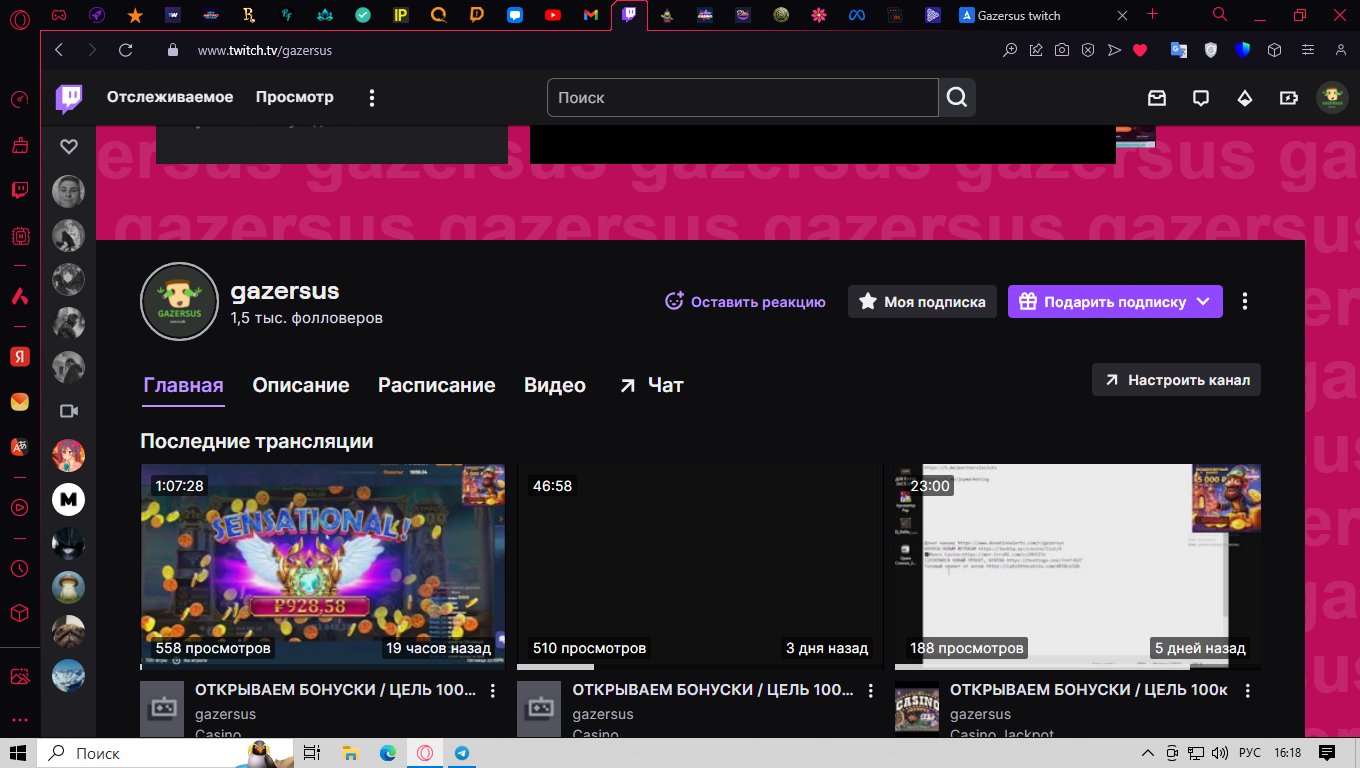Click the Настроить канал button
Viewport: 1360px width, 768px height.
coord(1176,380)
